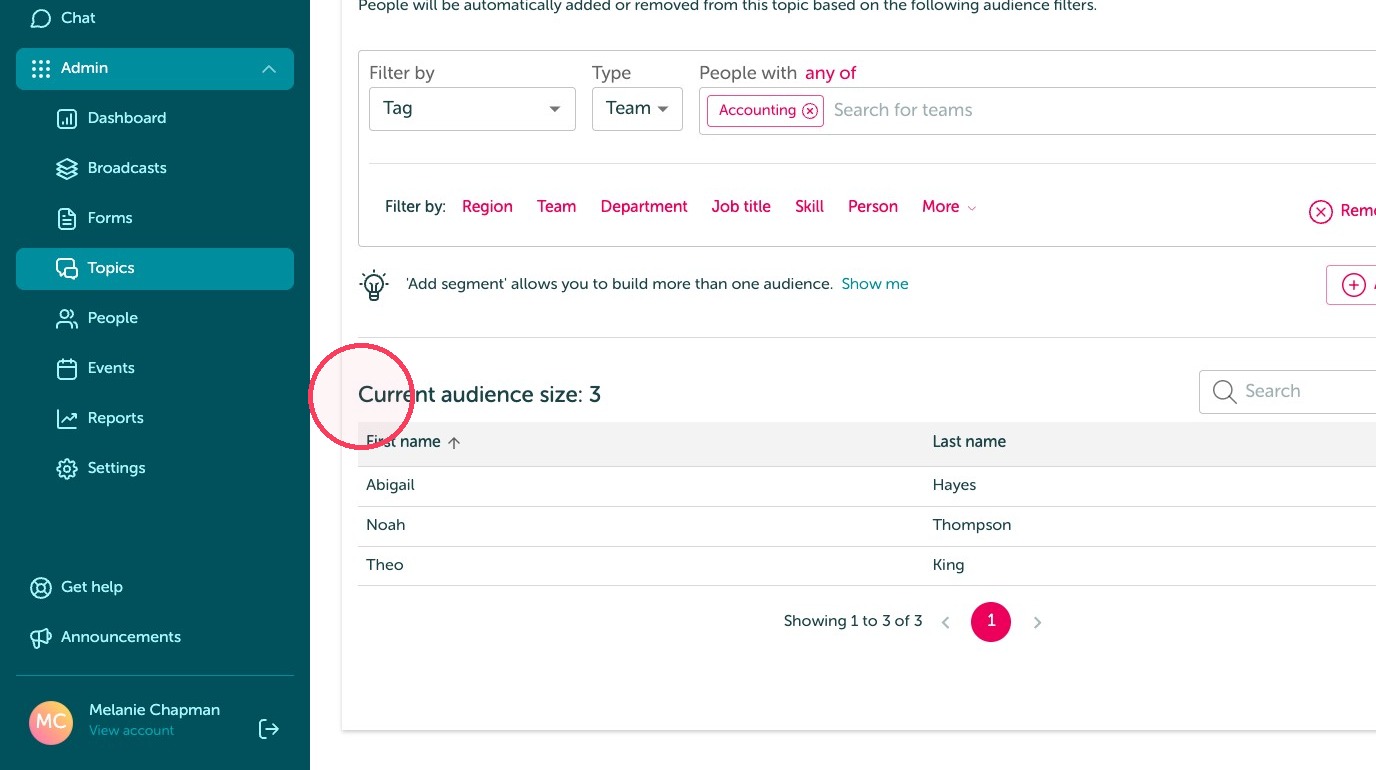Click the Search for teams field

[x=1100, y=110]
